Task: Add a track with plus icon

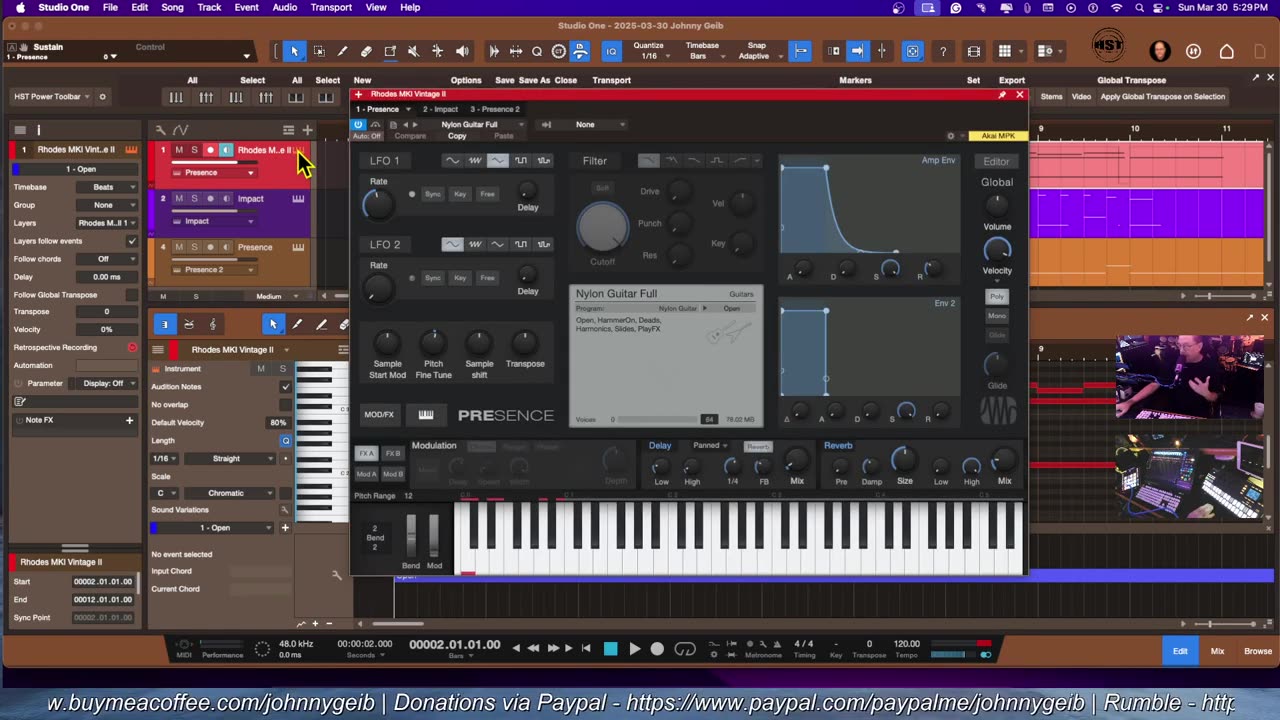Action: (307, 130)
